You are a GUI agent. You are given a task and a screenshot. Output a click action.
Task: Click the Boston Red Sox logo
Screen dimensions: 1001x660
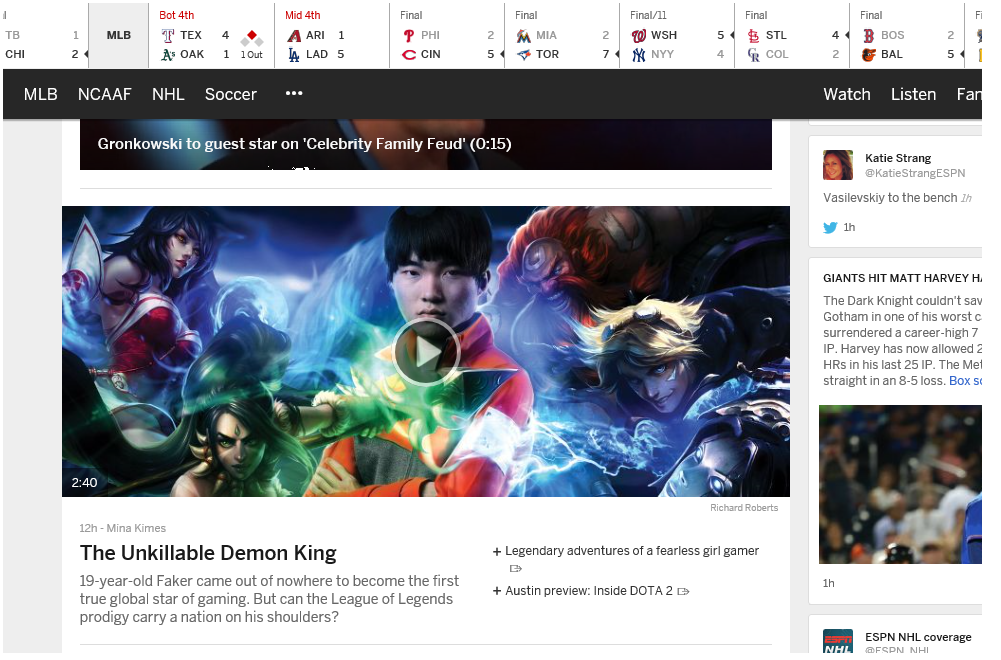pos(868,36)
